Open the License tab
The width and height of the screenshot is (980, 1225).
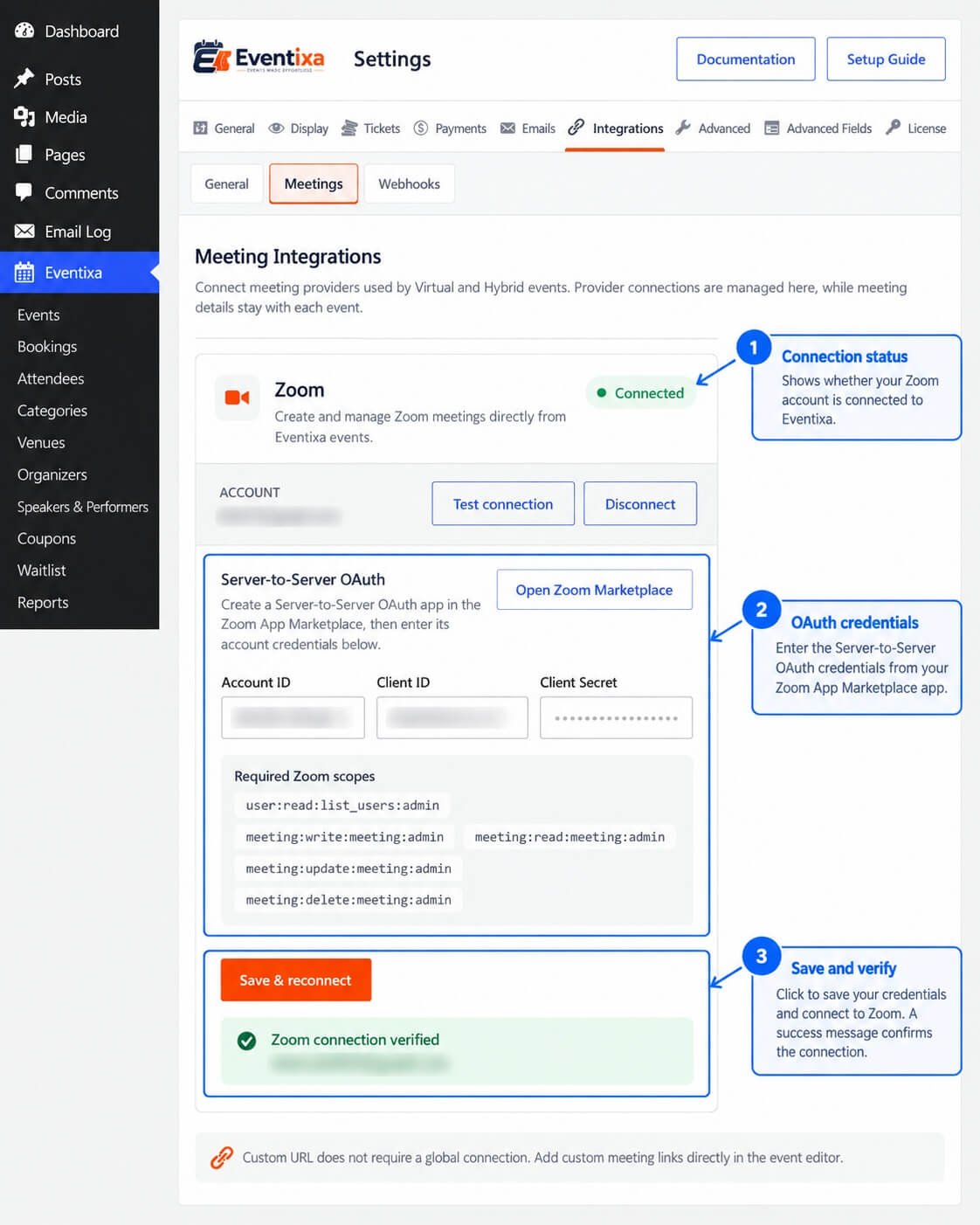point(915,128)
